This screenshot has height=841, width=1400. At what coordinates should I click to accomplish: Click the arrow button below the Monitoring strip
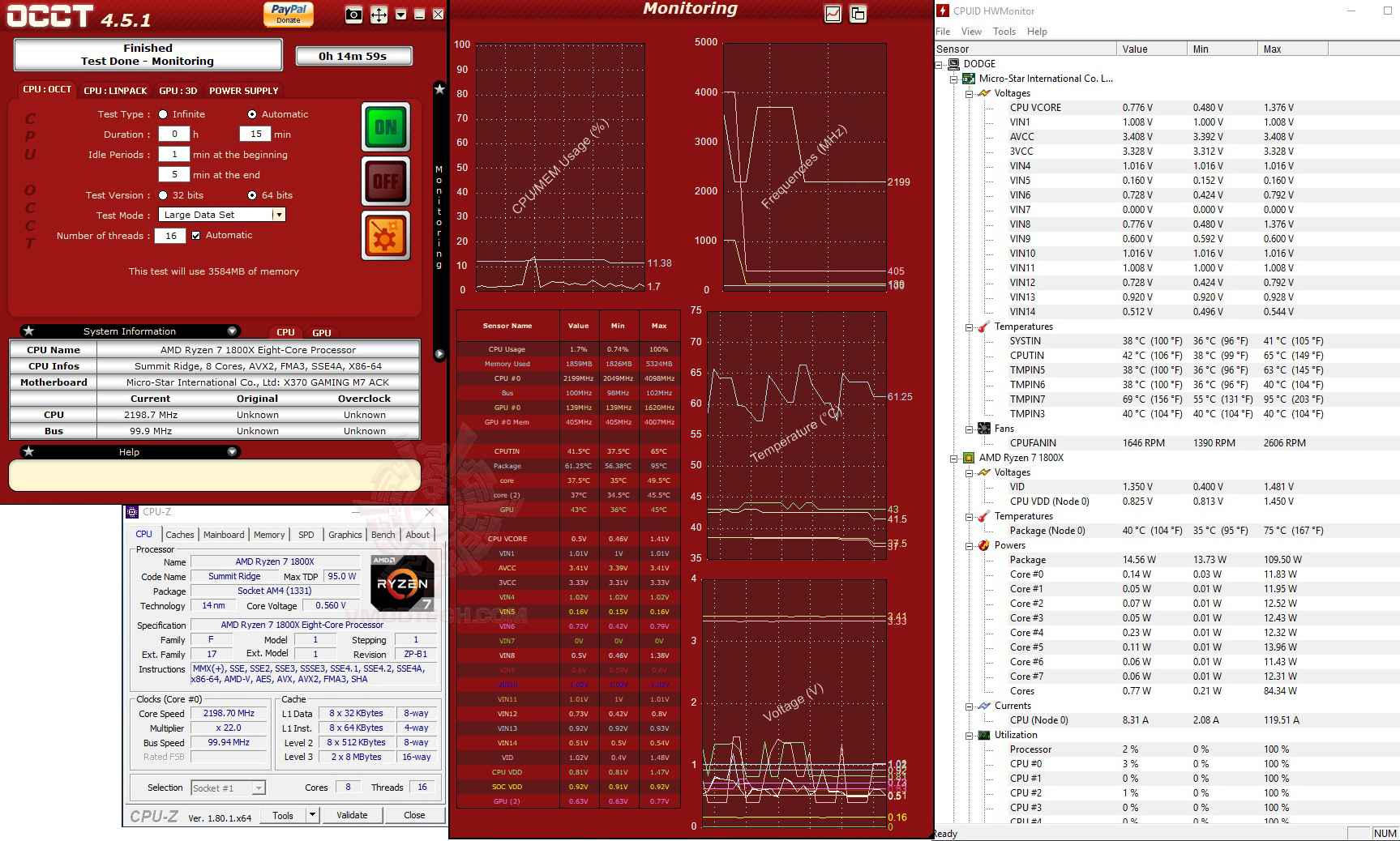pyautogui.click(x=439, y=353)
